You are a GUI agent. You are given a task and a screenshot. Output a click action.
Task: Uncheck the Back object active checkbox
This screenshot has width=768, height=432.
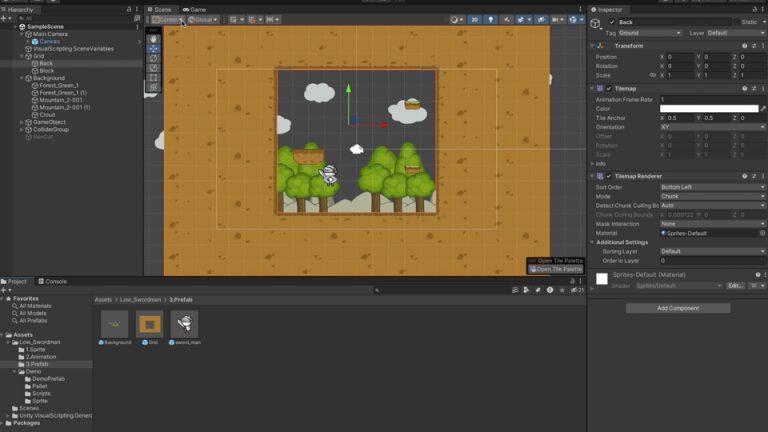pyautogui.click(x=612, y=22)
